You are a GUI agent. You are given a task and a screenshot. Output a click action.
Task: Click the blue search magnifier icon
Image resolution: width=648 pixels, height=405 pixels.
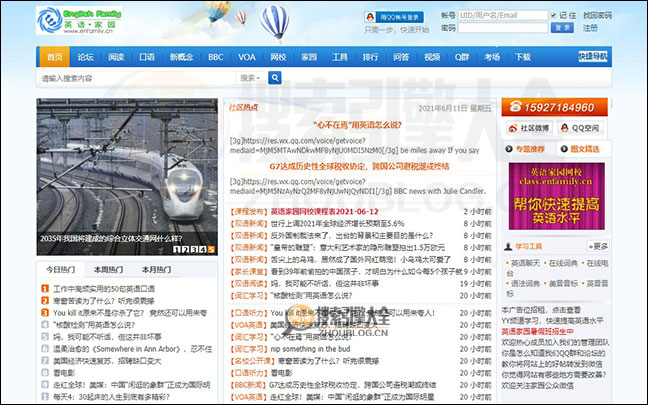tap(274, 77)
